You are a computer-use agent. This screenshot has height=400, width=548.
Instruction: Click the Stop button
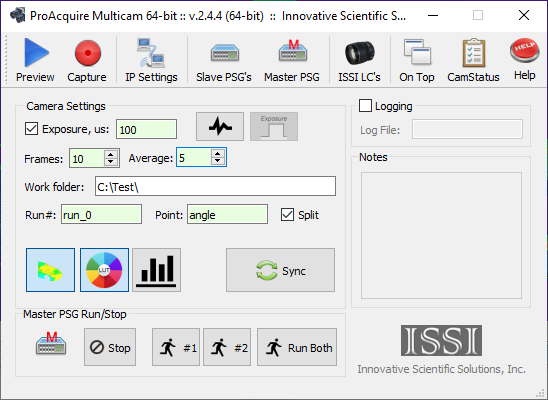click(110, 347)
